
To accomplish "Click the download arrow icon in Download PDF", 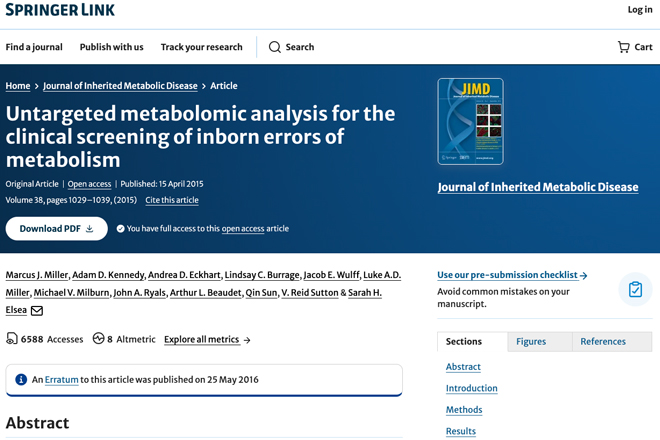I will pyautogui.click(x=90, y=229).
